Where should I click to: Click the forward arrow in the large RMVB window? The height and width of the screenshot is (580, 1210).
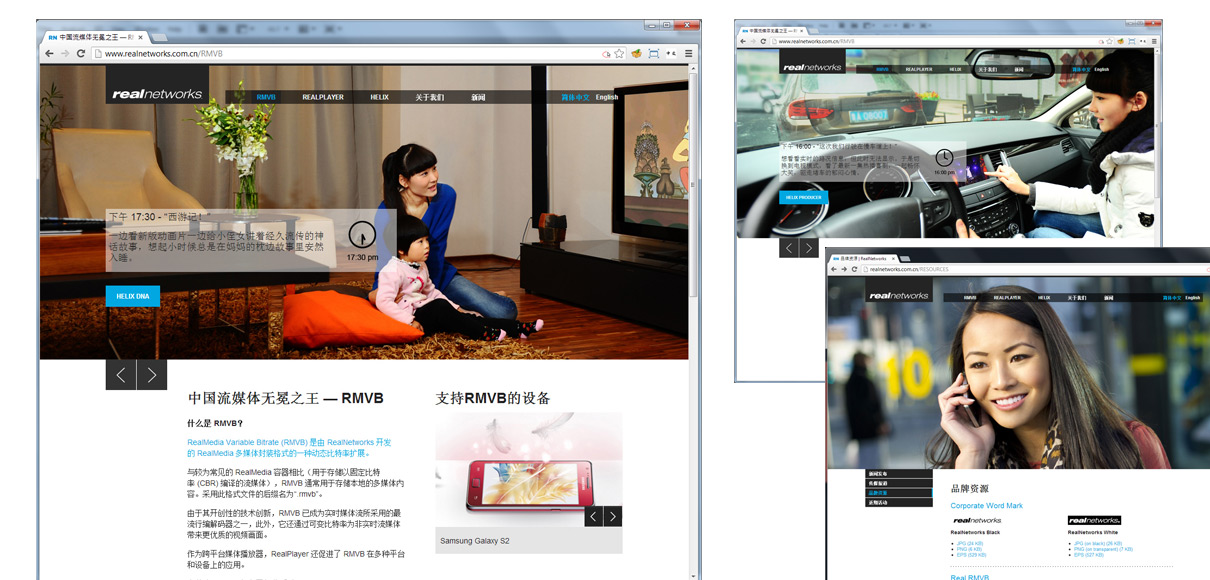pos(64,53)
